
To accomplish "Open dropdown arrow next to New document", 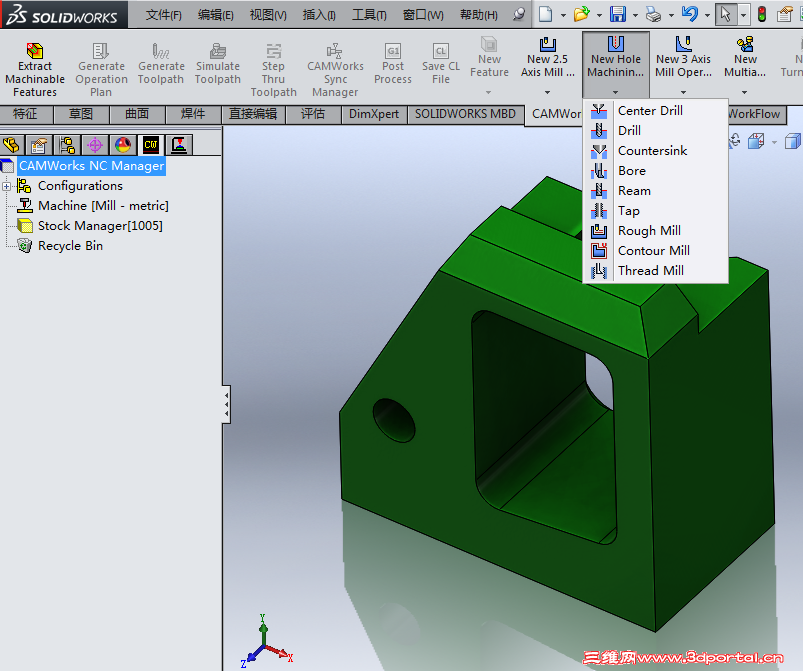I will coord(563,15).
